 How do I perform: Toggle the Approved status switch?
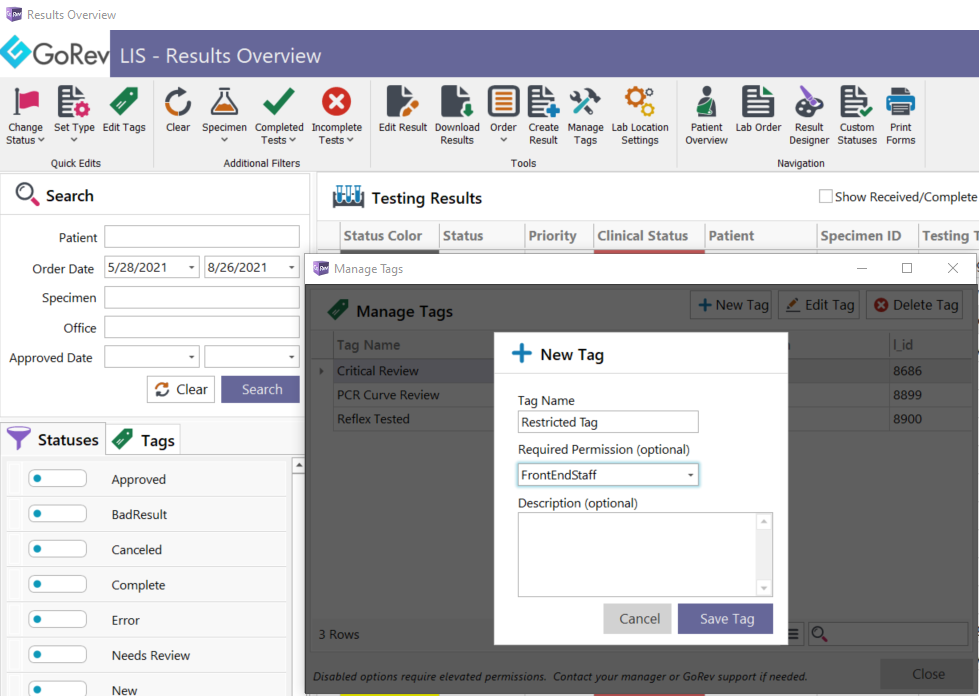point(57,479)
